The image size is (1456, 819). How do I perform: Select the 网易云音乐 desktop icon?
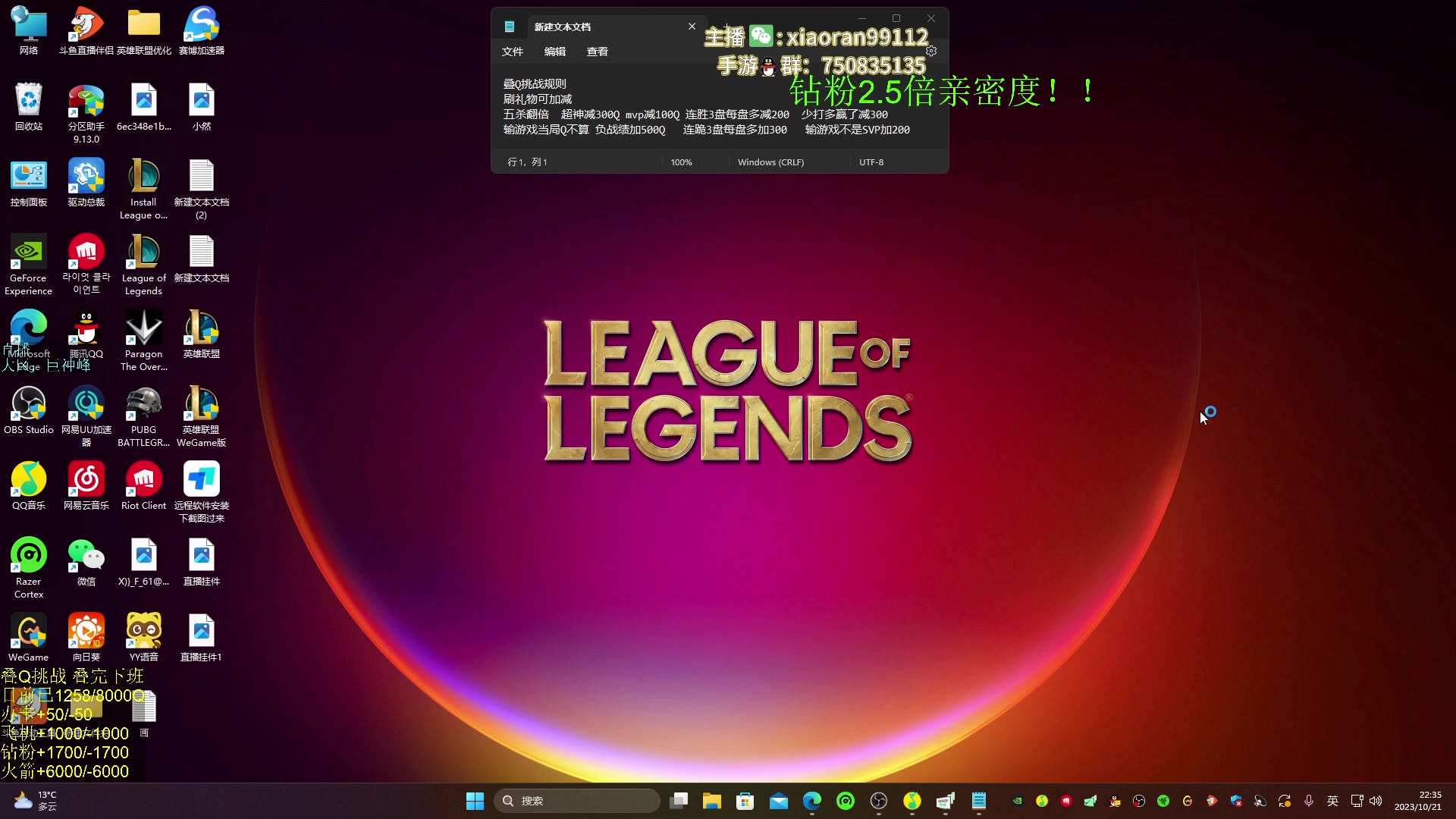point(86,486)
